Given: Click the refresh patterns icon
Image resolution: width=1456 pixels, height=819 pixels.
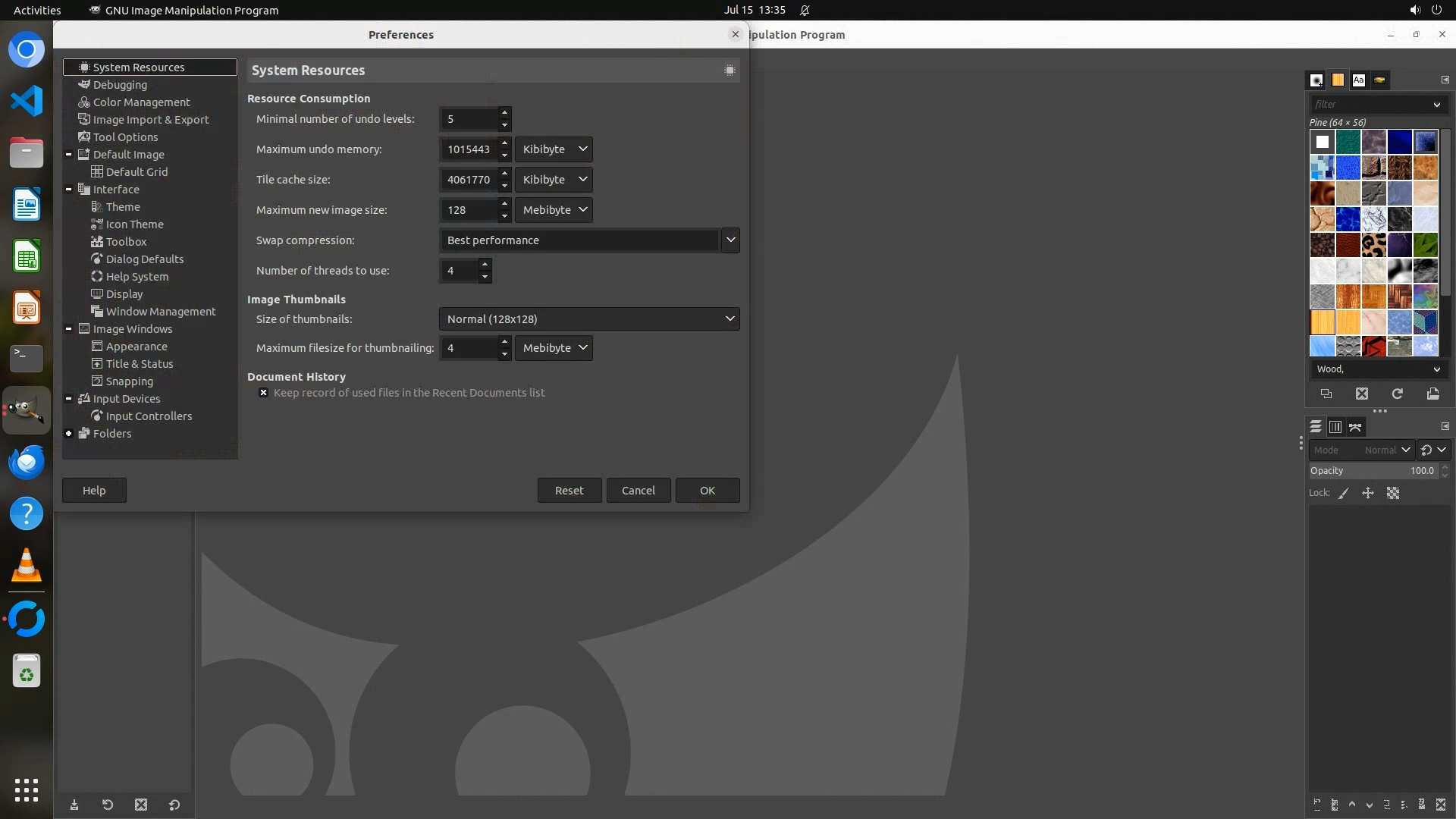Looking at the screenshot, I should pos(1397,394).
